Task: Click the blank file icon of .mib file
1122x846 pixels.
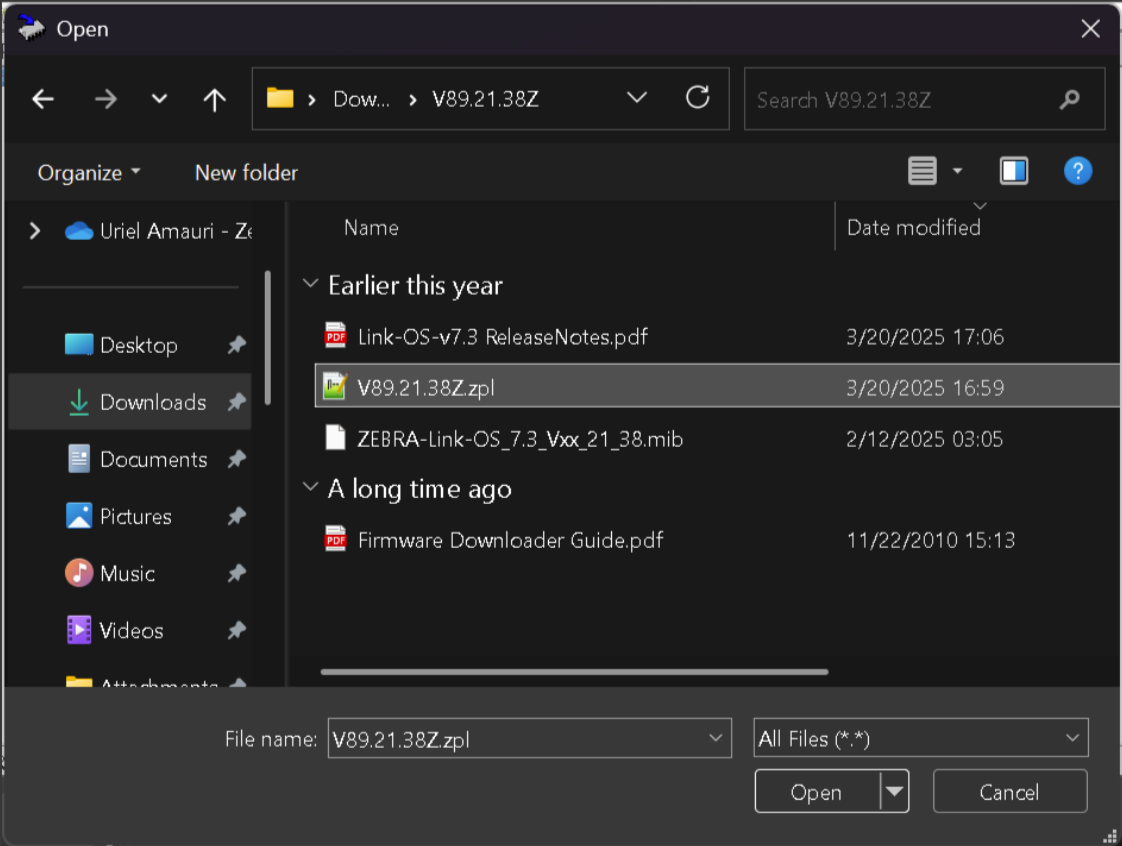Action: [336, 437]
